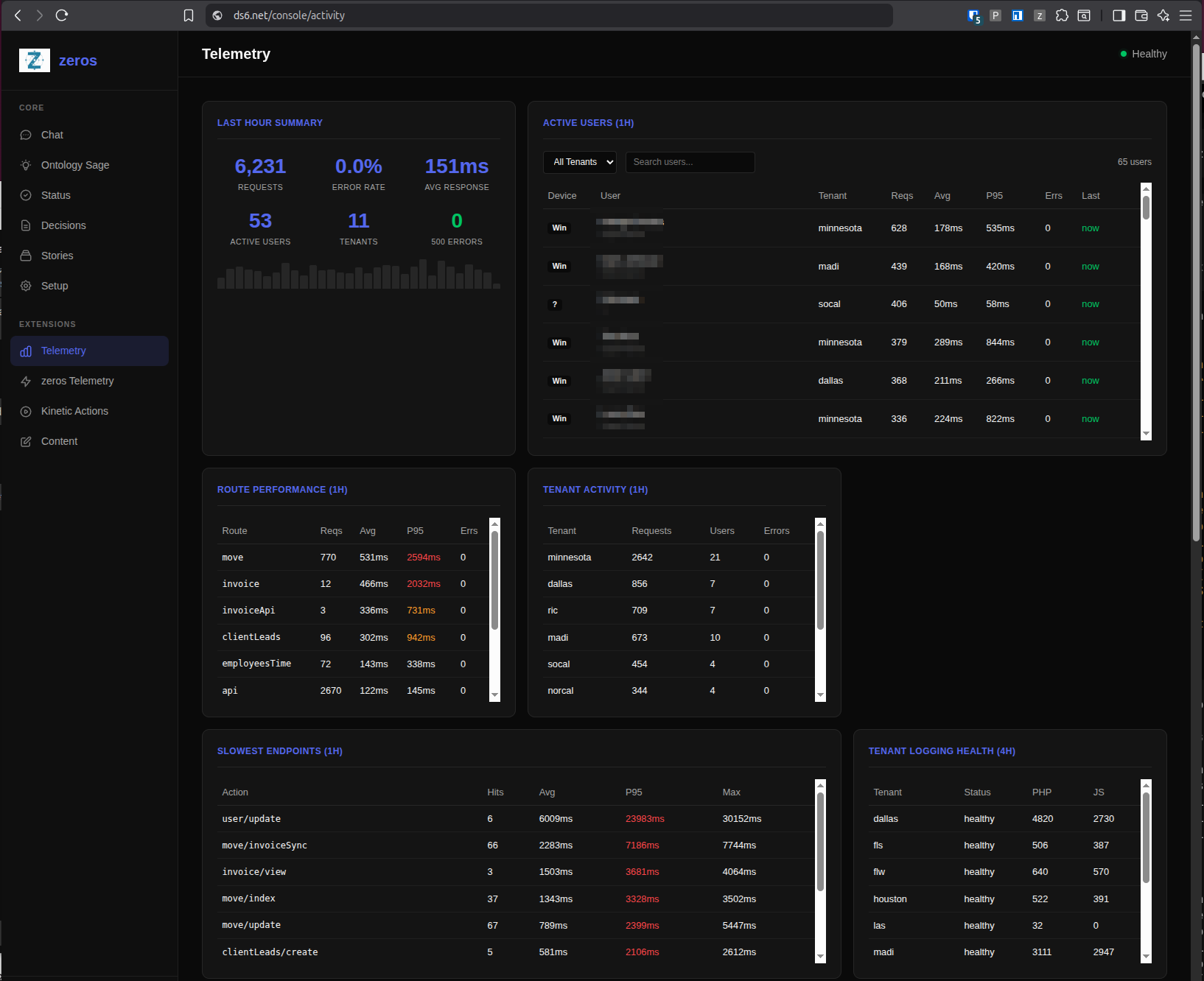Switch to the zeros Telemetry extension
This screenshot has height=981, width=1204.
(x=77, y=381)
